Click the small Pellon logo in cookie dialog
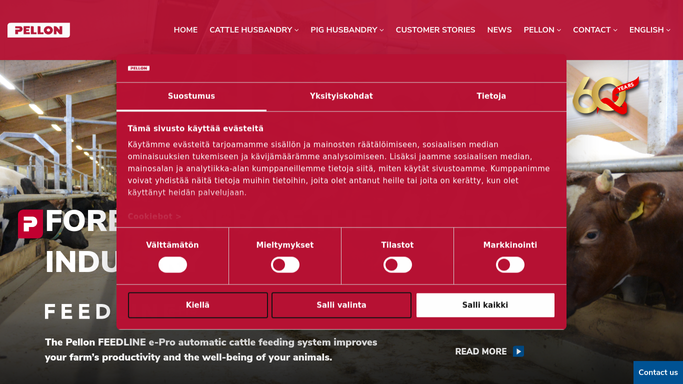 pyautogui.click(x=139, y=68)
